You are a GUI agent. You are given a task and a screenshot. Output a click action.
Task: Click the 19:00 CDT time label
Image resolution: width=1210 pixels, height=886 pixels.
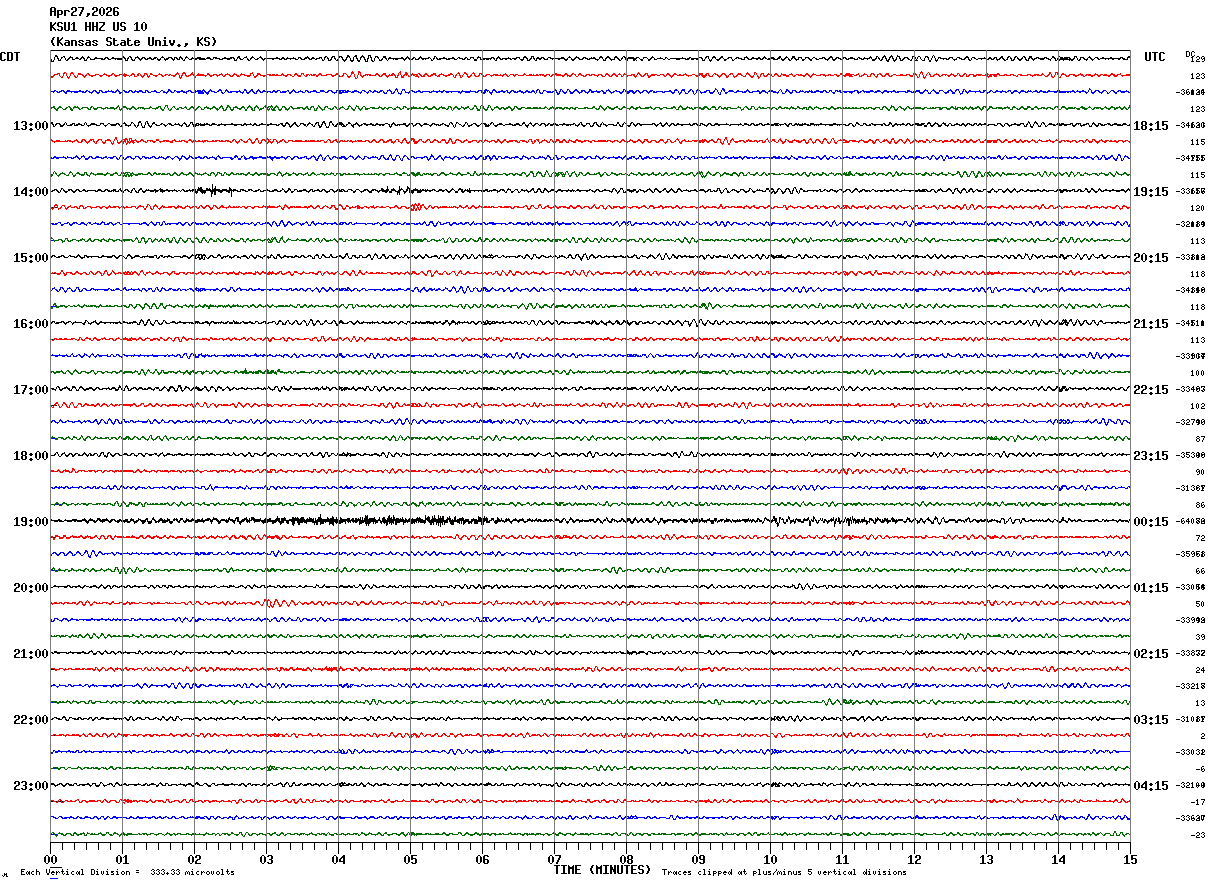coord(30,522)
